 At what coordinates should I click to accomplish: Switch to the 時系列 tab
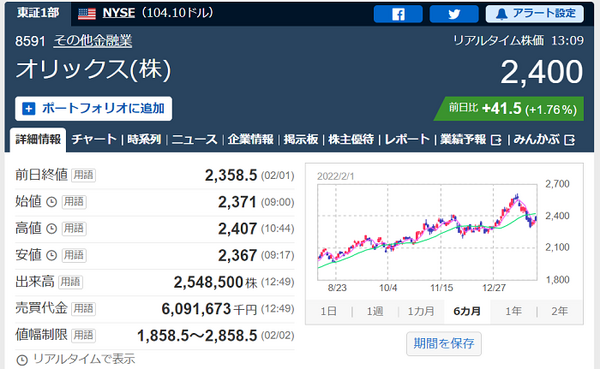tap(144, 139)
